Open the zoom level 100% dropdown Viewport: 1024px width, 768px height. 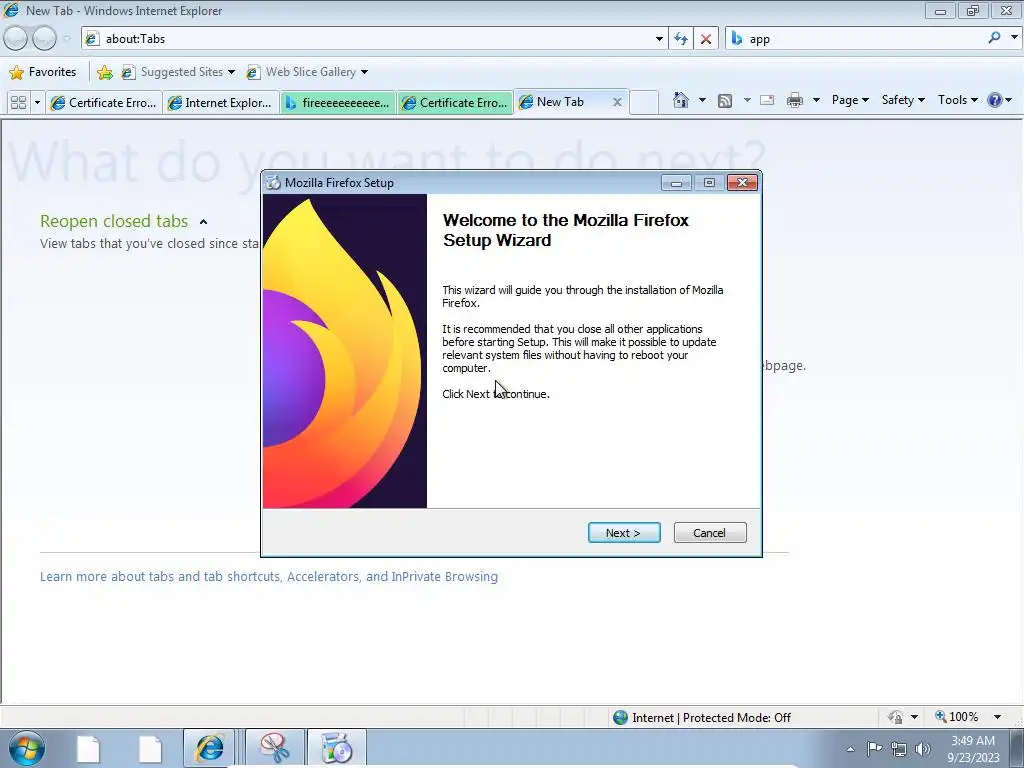[x=997, y=717]
